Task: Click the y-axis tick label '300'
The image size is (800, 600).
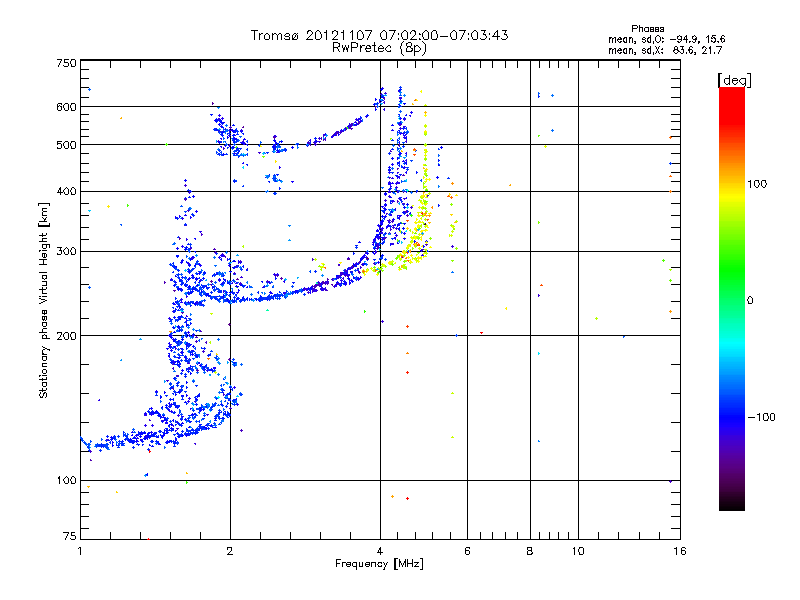Action: pyautogui.click(x=66, y=252)
